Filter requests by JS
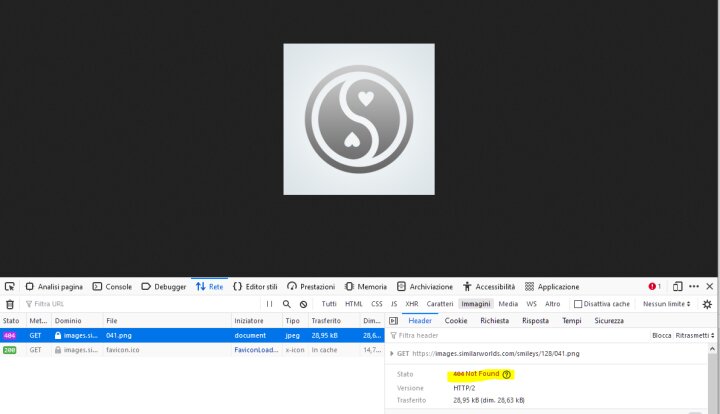The height and width of the screenshot is (414, 720). tap(394, 304)
